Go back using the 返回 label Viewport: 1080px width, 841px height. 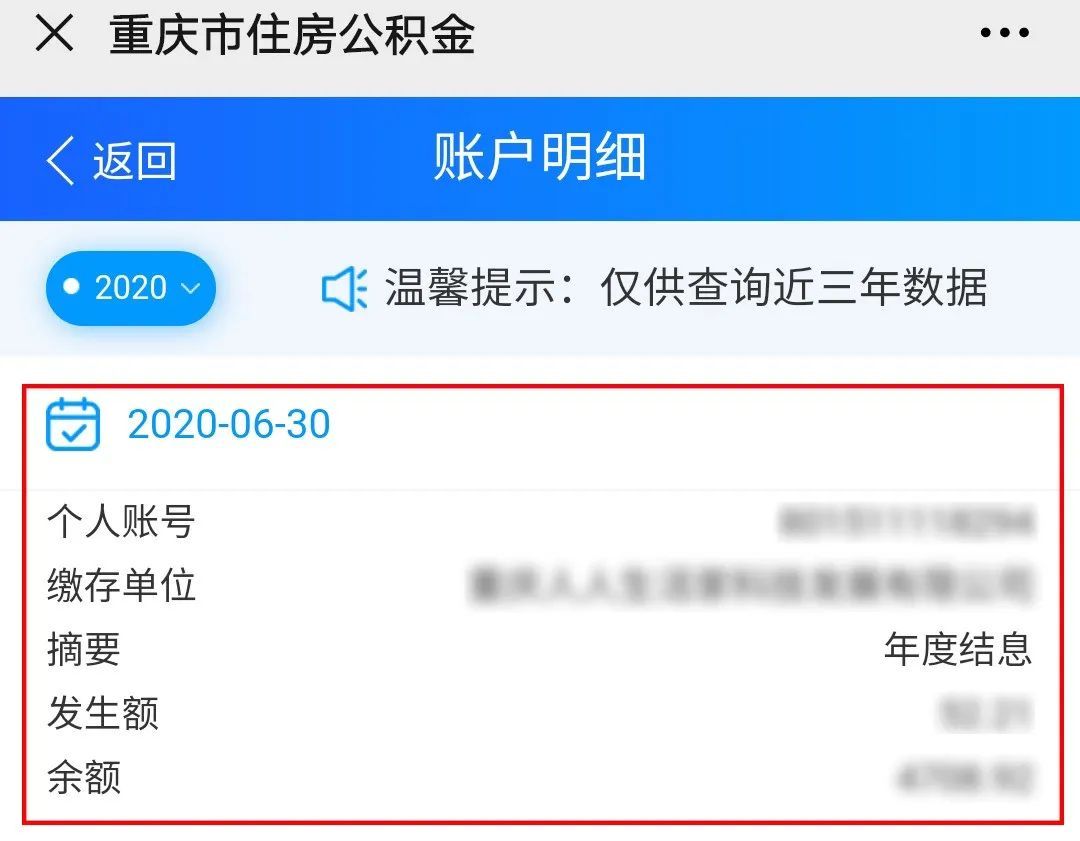pos(135,161)
